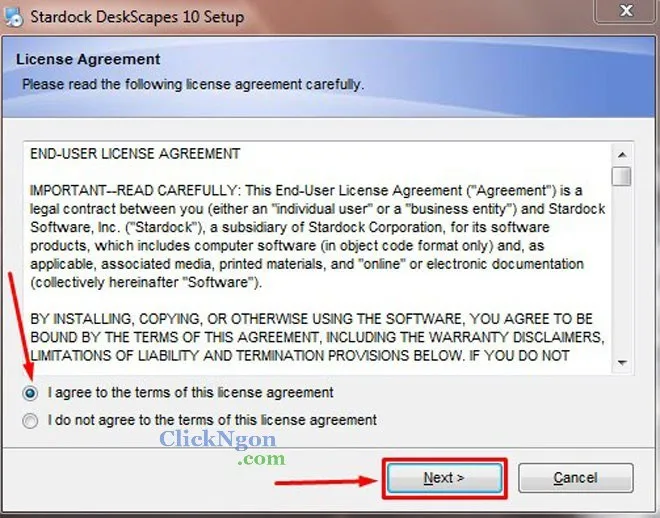
Task: Click the license text scrollbar thumb
Action: 622,176
